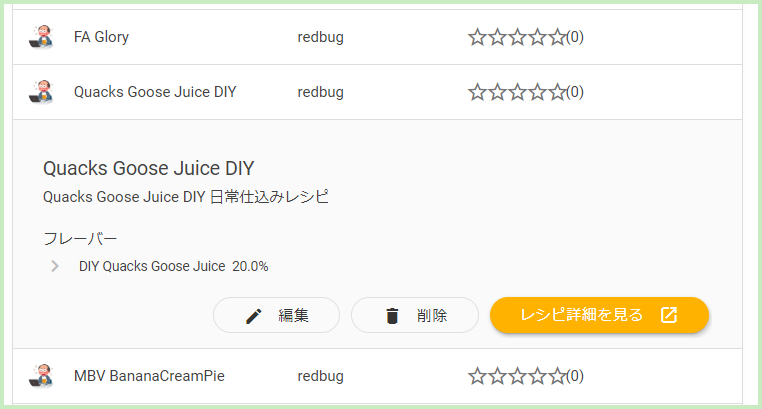Click the 削除 delete button

pos(415,315)
